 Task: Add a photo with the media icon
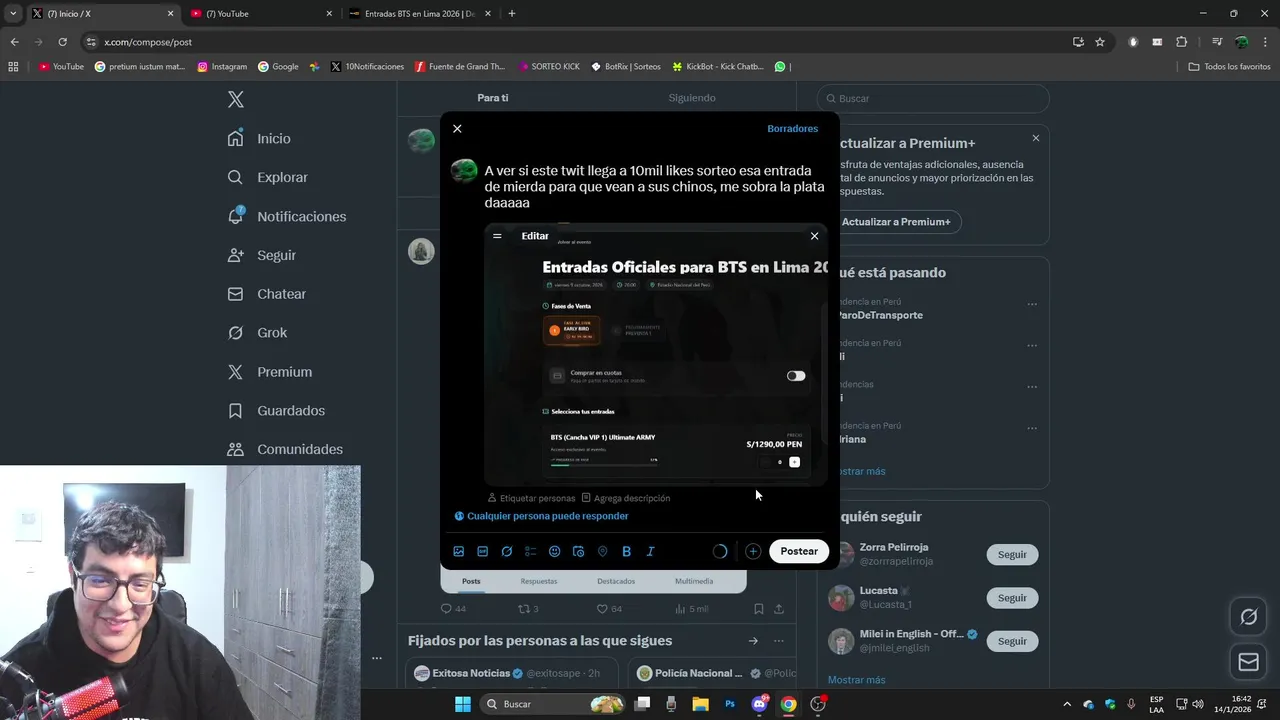(x=459, y=551)
